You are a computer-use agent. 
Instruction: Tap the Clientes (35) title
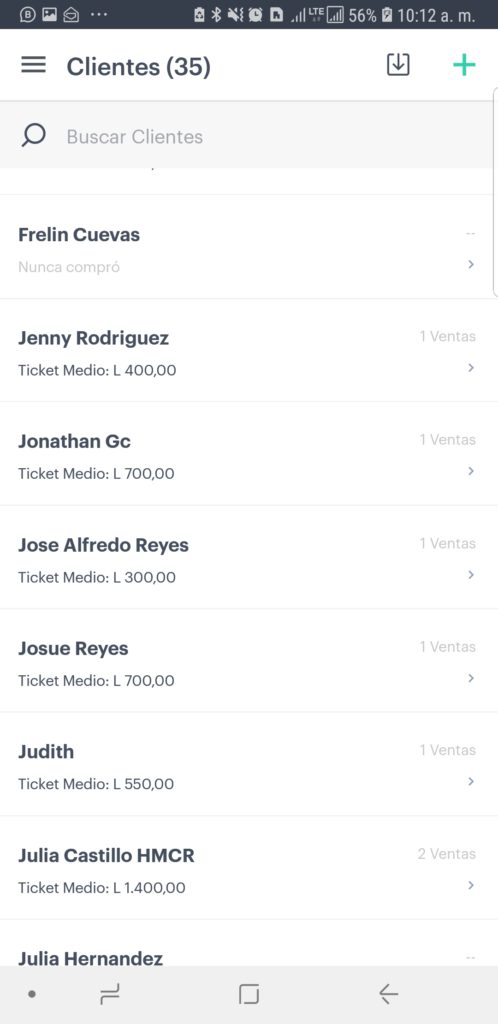click(138, 67)
